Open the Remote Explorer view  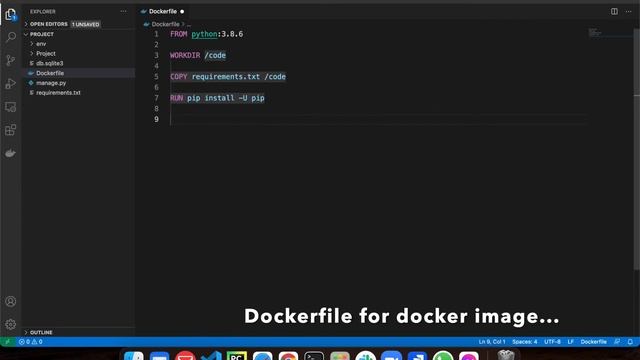point(11,107)
